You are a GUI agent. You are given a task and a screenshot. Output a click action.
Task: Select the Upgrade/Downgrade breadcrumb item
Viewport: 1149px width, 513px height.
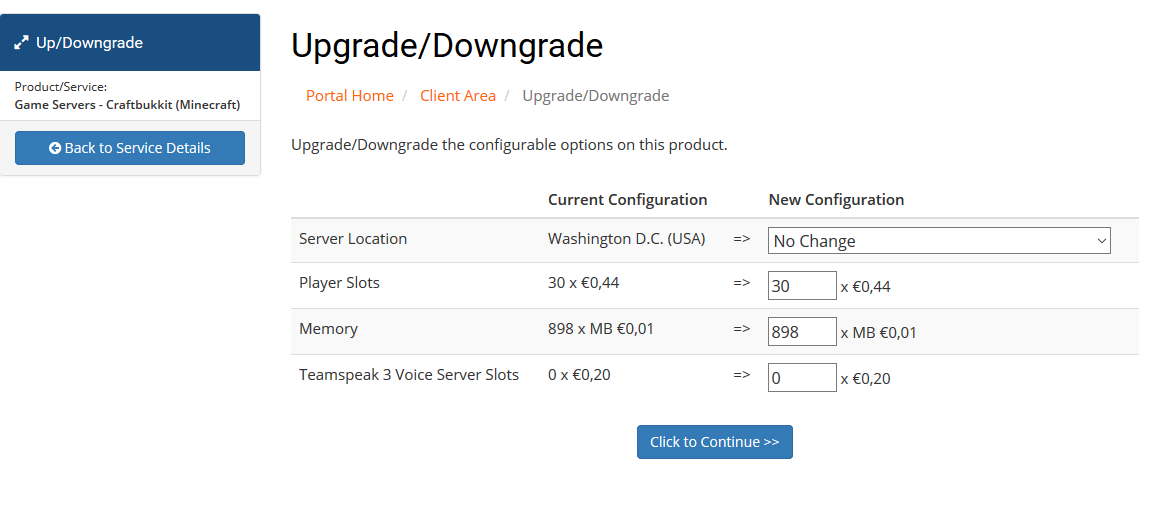596,95
